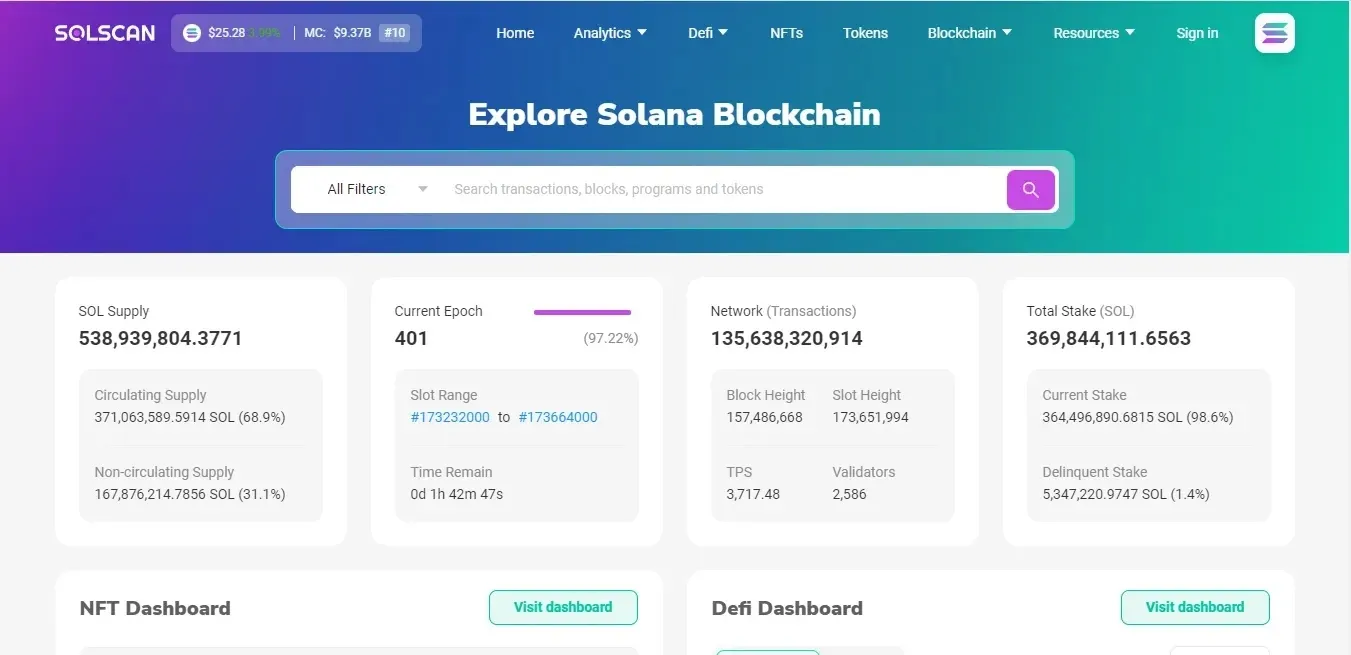Expand the Analytics menu
Screen dimensions: 1351x655
[x=610, y=33]
